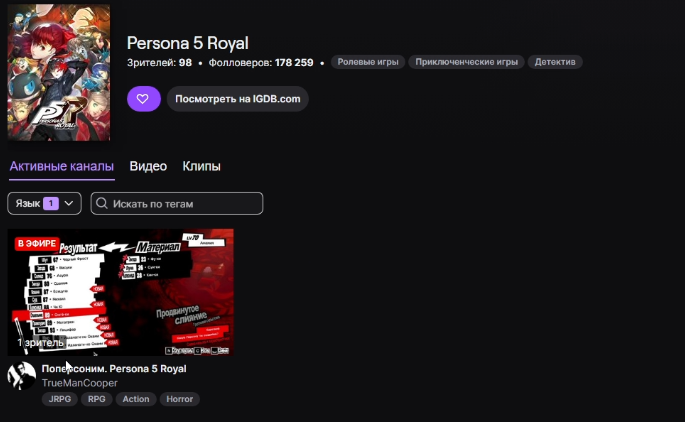This screenshot has width=685, height=422.
Task: Open the live stream preview thumbnail
Action: [121, 292]
